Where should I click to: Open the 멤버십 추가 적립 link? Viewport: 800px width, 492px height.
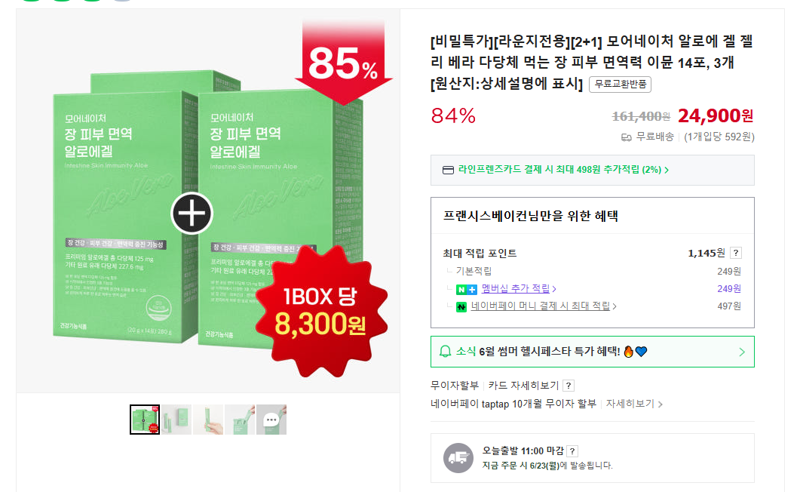click(x=518, y=288)
